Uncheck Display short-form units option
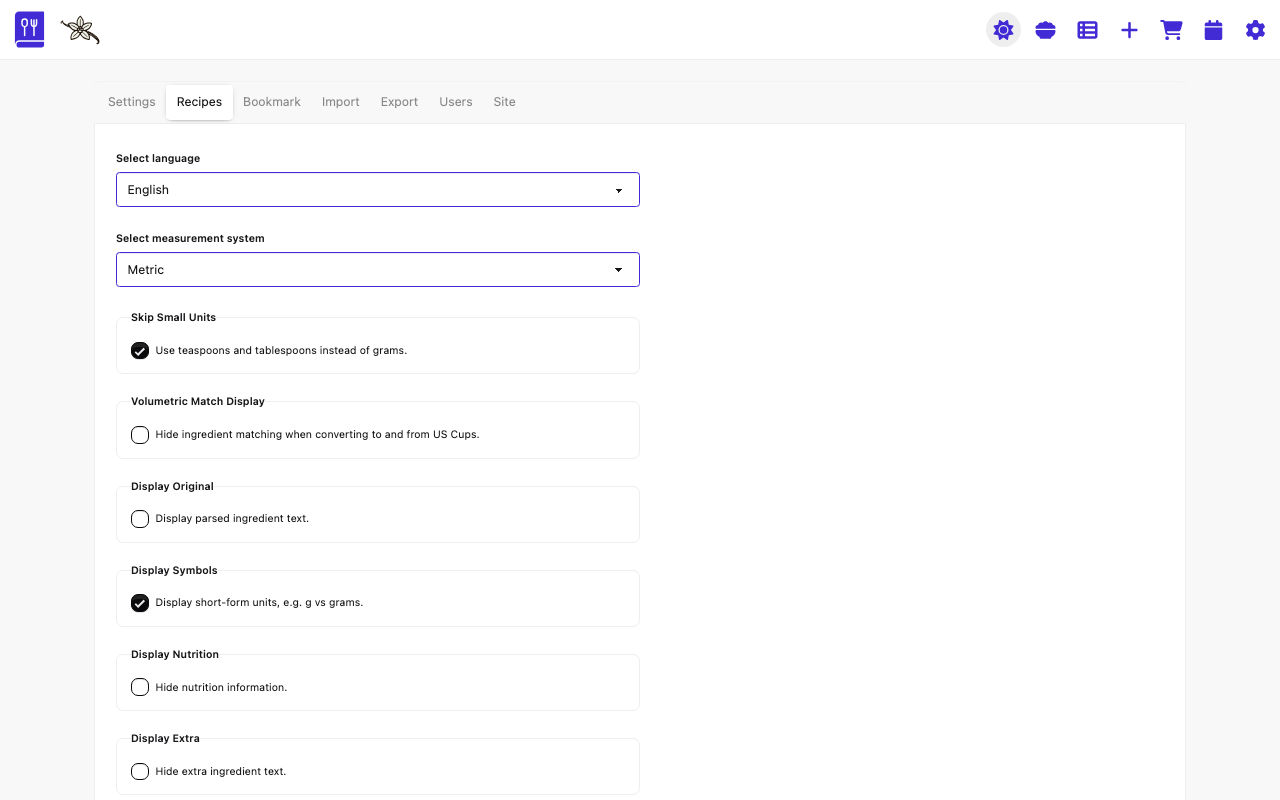 pyautogui.click(x=140, y=603)
